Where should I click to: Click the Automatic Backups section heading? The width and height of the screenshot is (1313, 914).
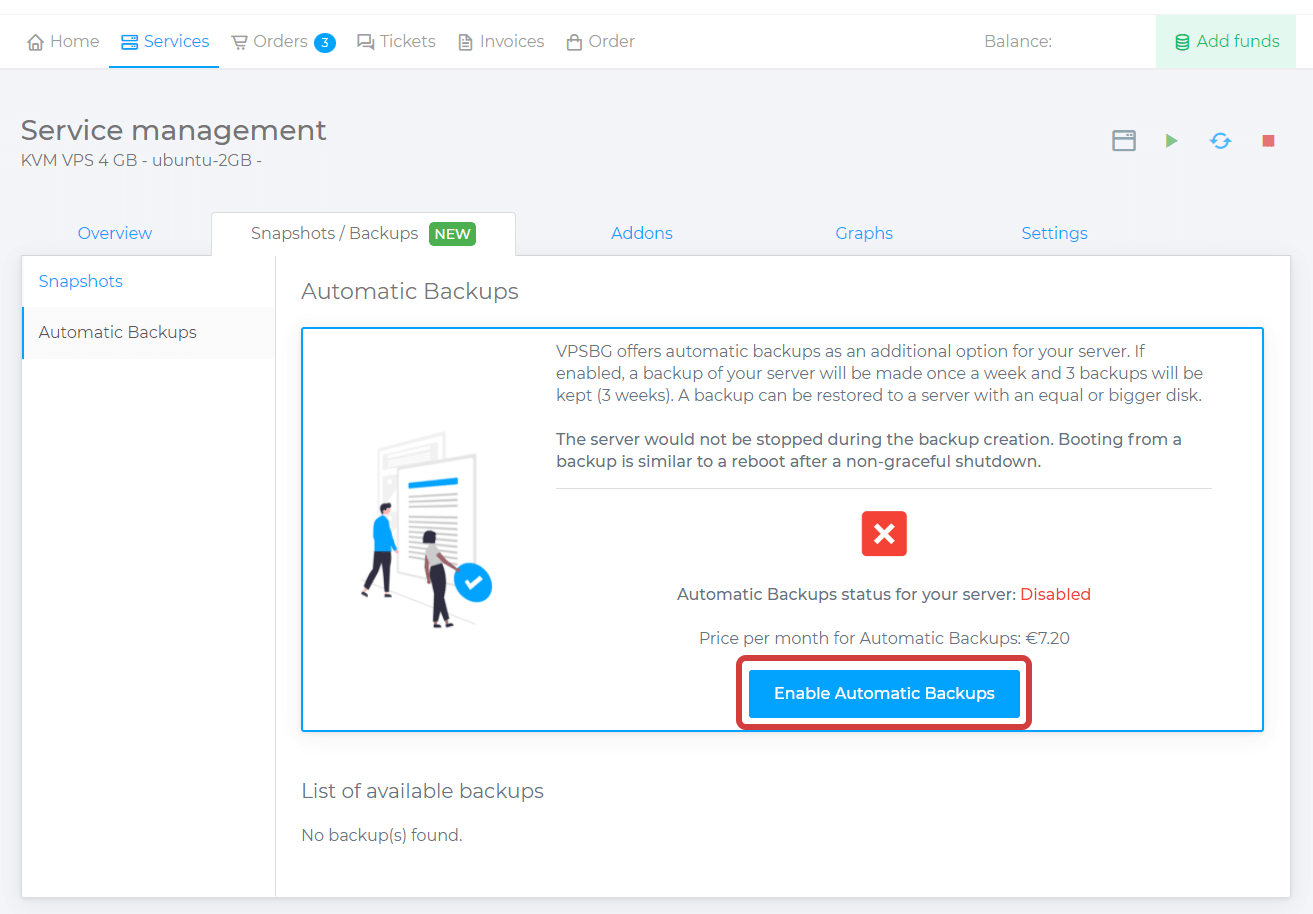click(410, 292)
